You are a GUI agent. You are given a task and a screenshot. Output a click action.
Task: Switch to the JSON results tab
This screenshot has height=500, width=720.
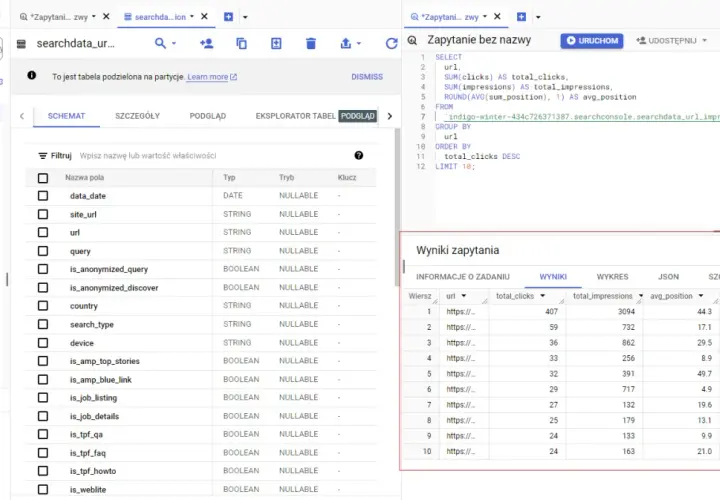coord(668,276)
